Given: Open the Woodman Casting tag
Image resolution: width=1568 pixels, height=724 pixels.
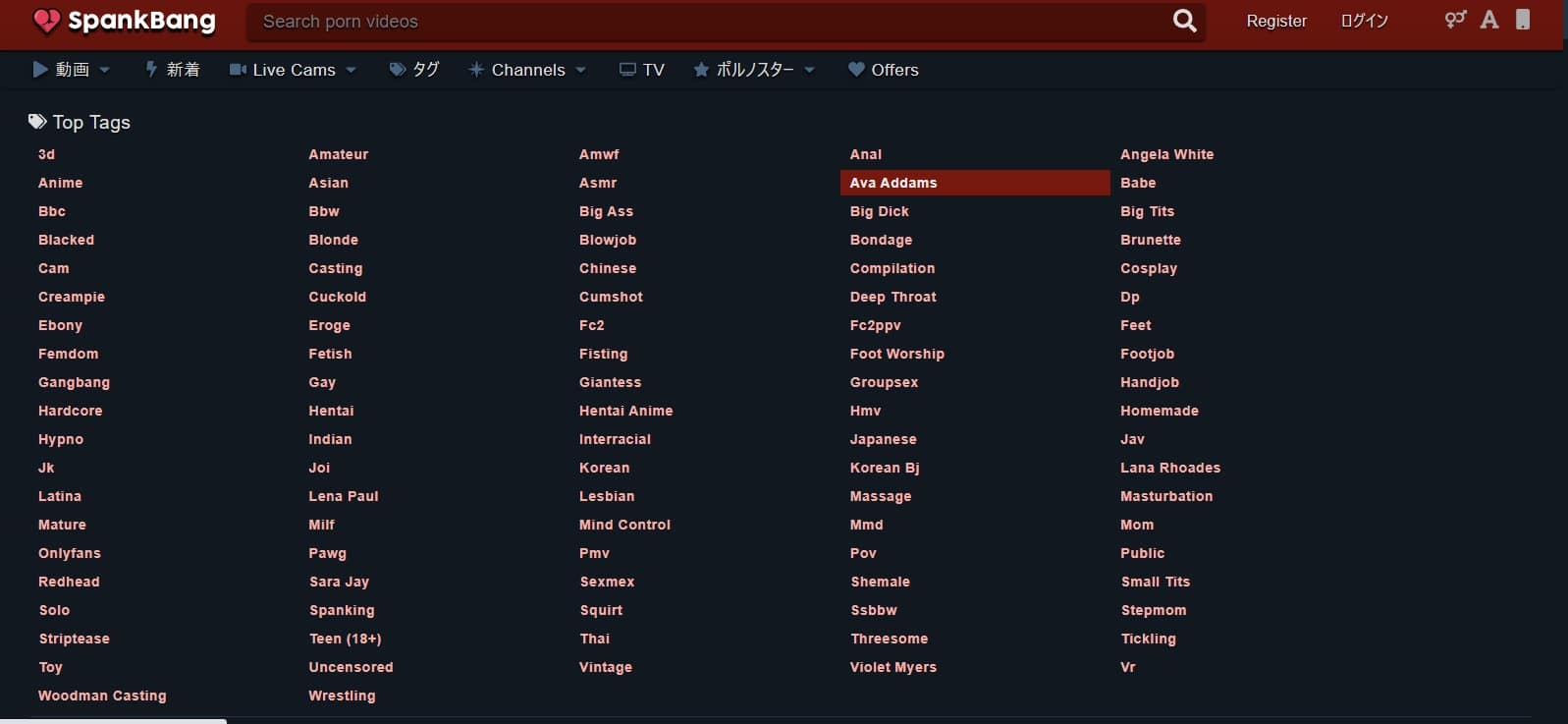Looking at the screenshot, I should [102, 696].
